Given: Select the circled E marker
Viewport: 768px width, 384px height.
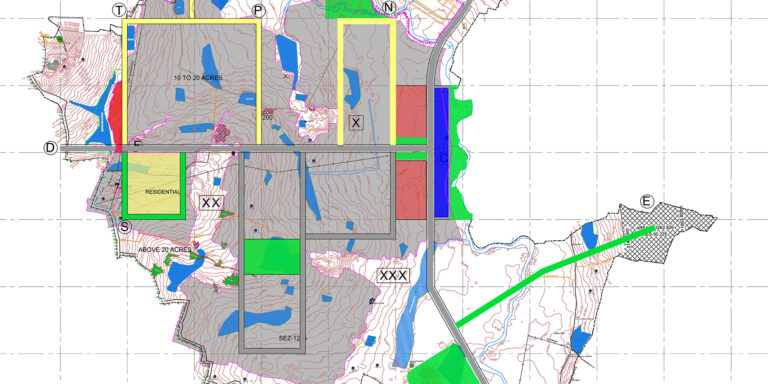Looking at the screenshot, I should [x=647, y=201].
